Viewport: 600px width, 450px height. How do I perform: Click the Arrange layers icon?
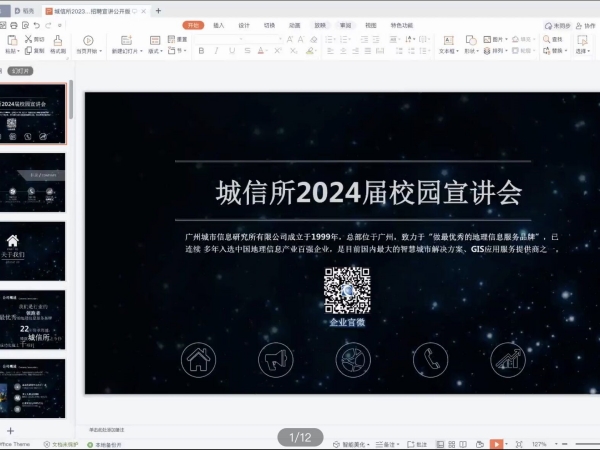click(x=487, y=51)
